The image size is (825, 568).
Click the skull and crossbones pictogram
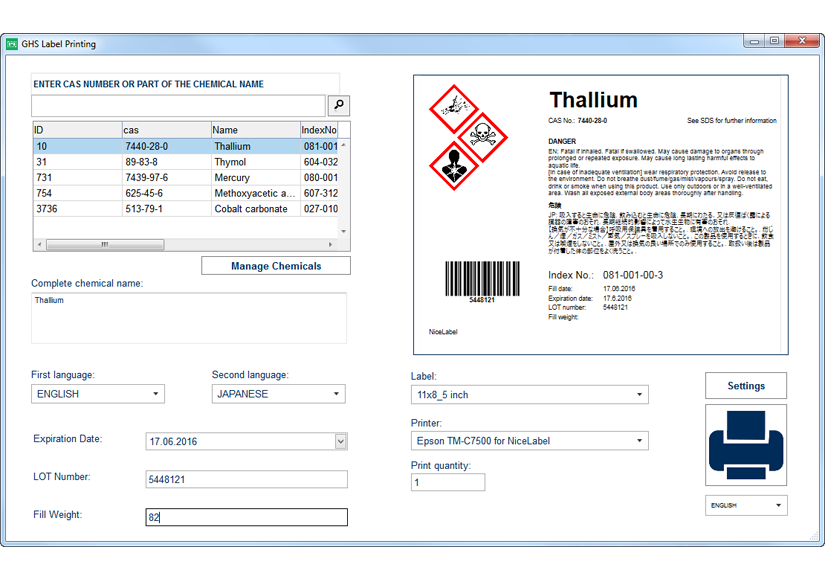(482, 137)
